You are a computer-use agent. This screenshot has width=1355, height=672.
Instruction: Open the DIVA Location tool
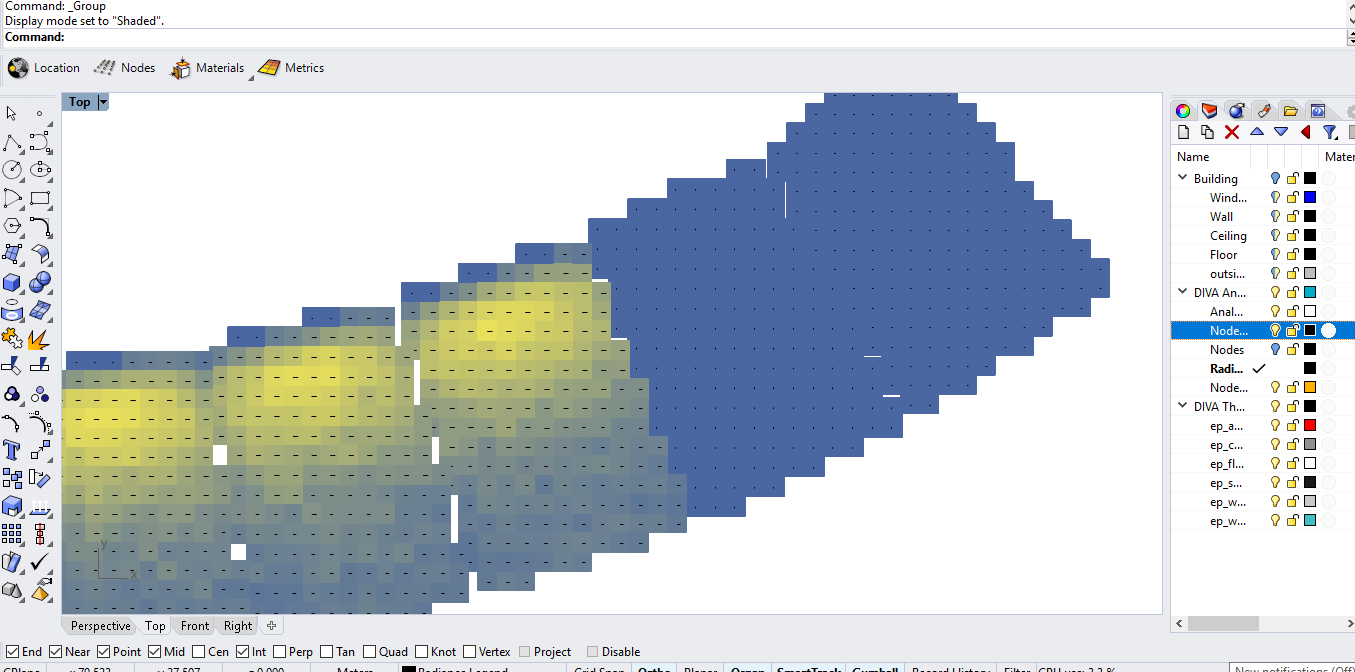44,68
